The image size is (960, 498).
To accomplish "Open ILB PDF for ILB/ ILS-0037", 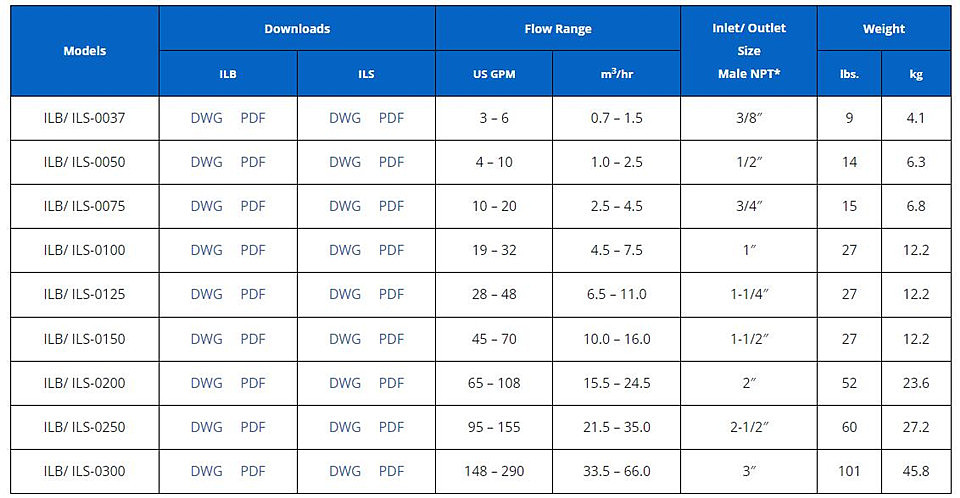I will pyautogui.click(x=253, y=118).
